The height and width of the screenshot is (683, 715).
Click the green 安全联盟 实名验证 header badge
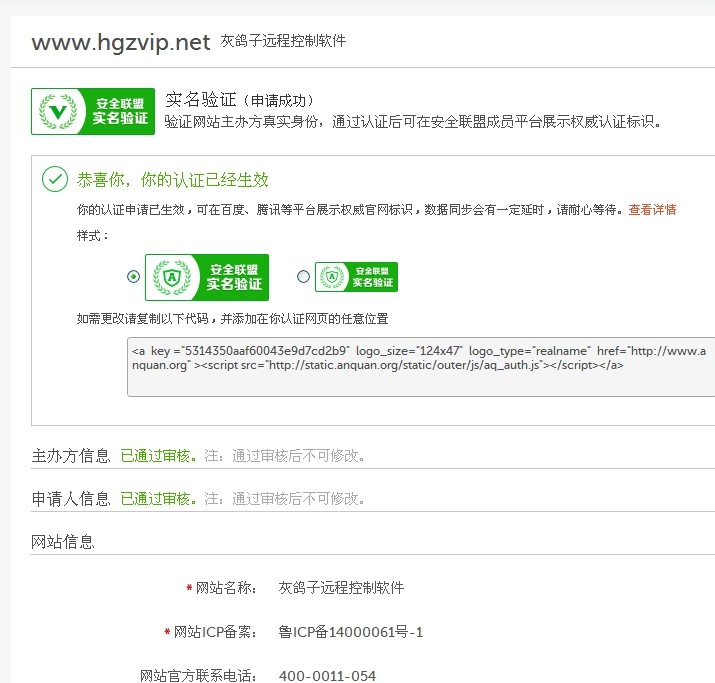pyautogui.click(x=93, y=111)
